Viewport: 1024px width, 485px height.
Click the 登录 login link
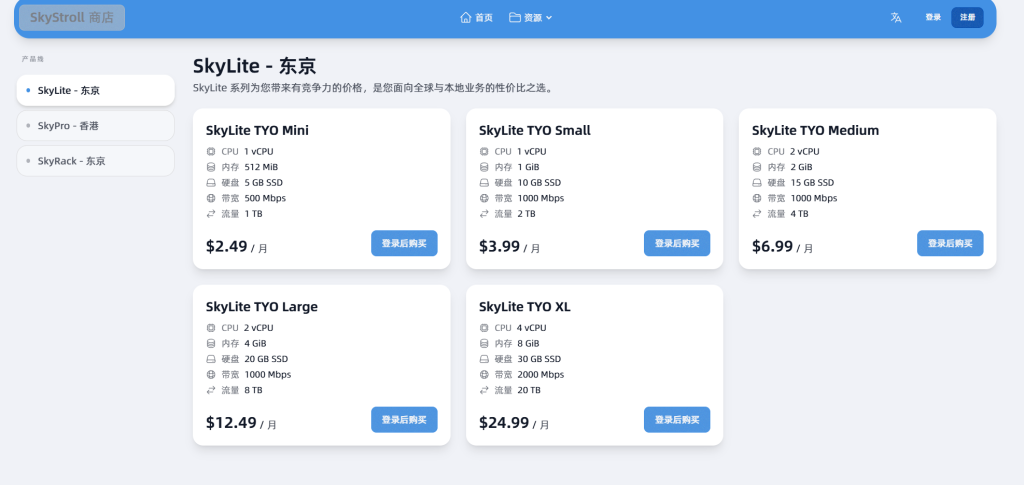933,17
